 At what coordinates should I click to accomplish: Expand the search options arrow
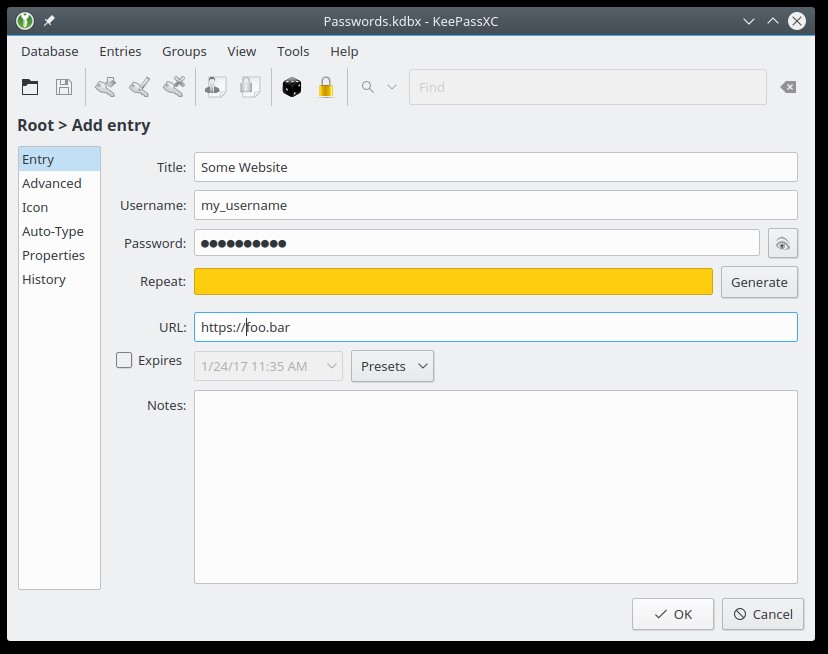point(391,87)
